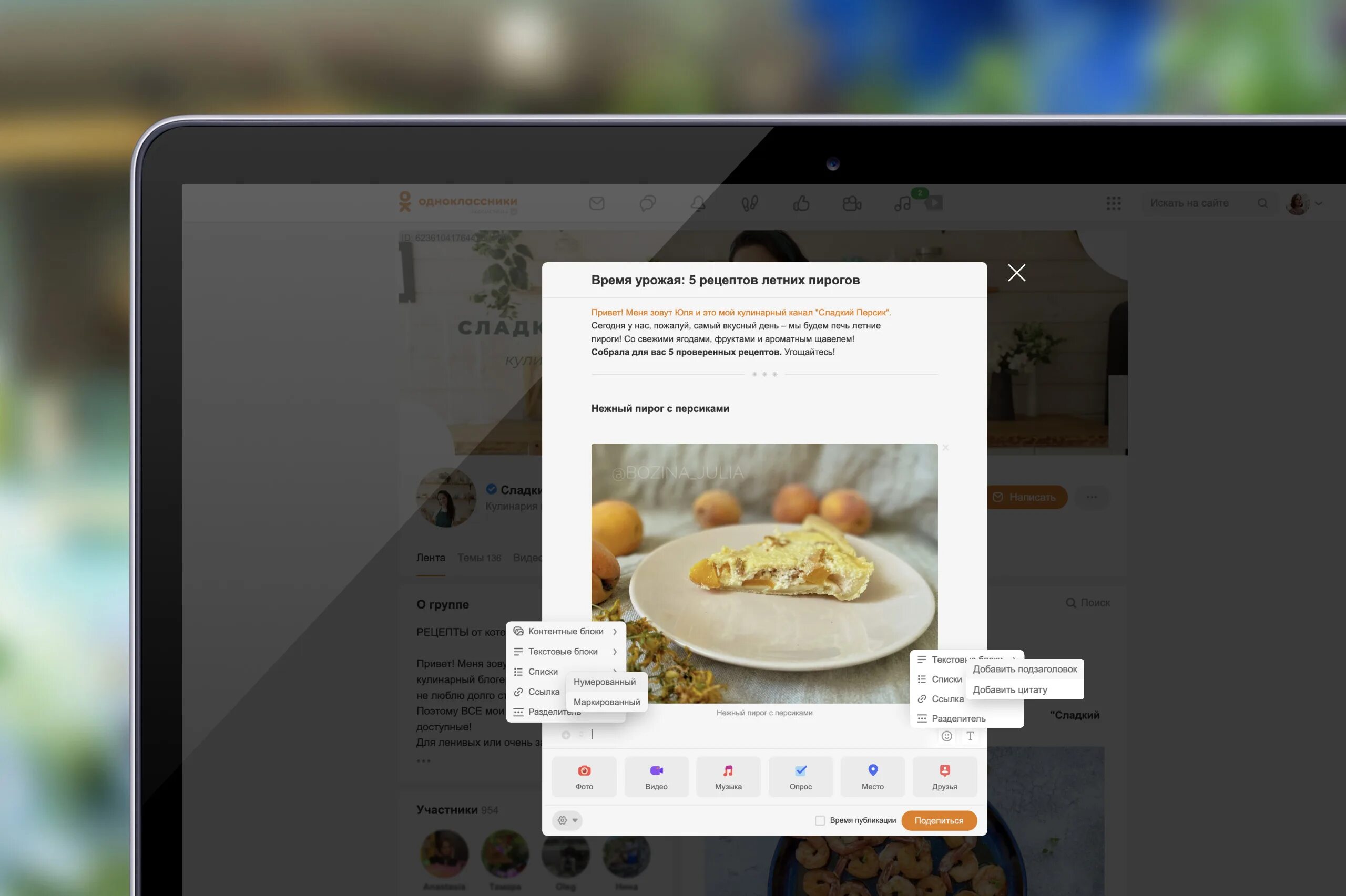Select Маркированный (Bulleted) list option
The height and width of the screenshot is (896, 1346).
click(x=606, y=701)
